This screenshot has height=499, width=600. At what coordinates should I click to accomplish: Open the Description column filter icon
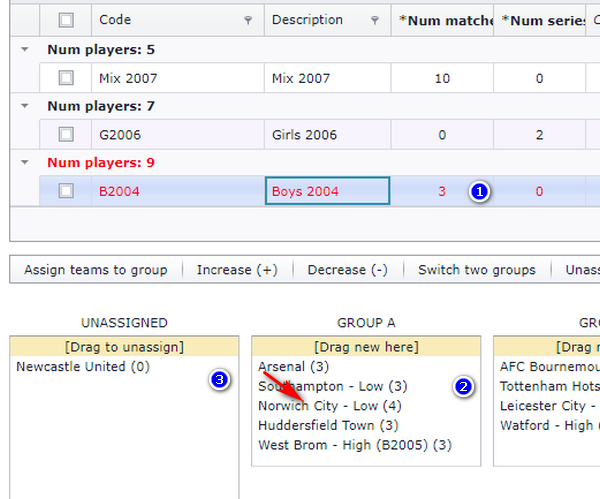click(375, 20)
